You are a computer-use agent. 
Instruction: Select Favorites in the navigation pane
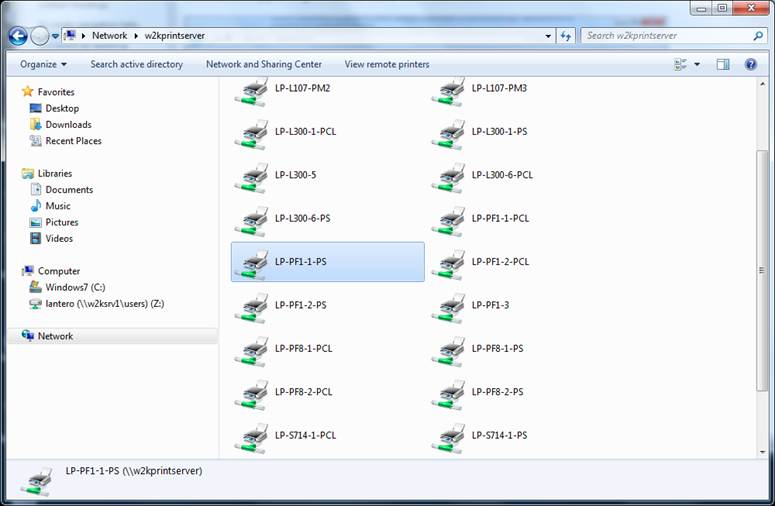click(48, 92)
